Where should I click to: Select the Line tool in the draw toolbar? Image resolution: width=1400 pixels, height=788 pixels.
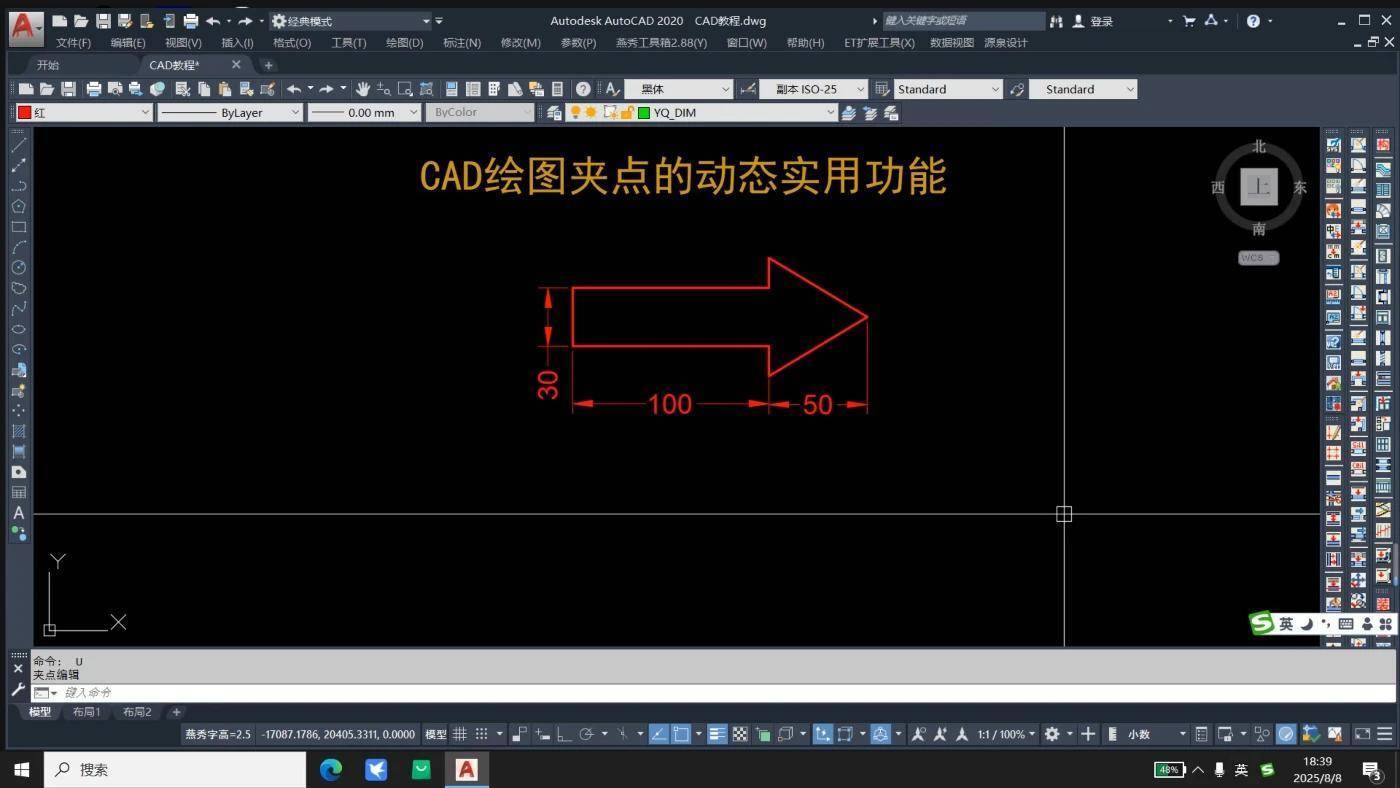point(18,143)
